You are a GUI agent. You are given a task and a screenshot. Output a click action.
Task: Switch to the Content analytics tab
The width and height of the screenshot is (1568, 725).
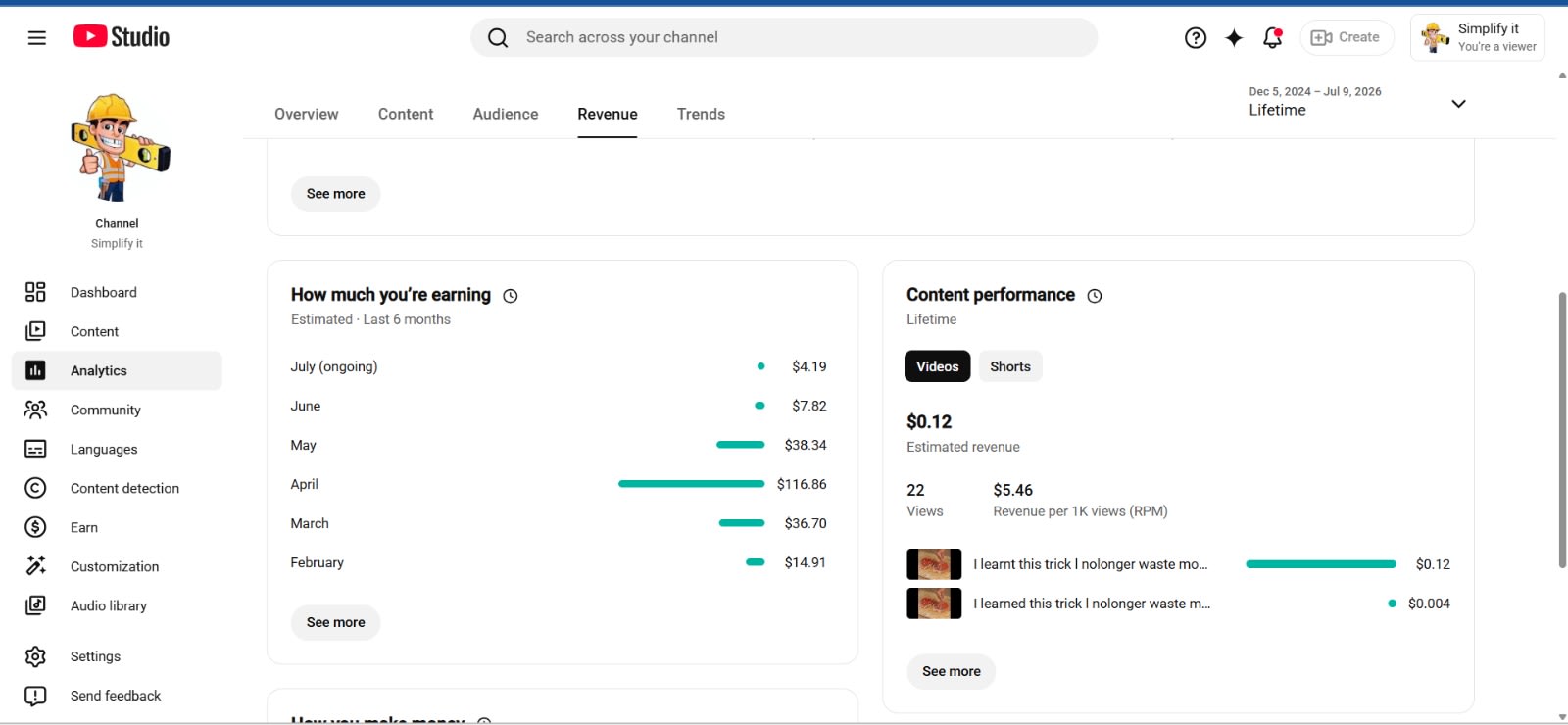[x=406, y=114]
